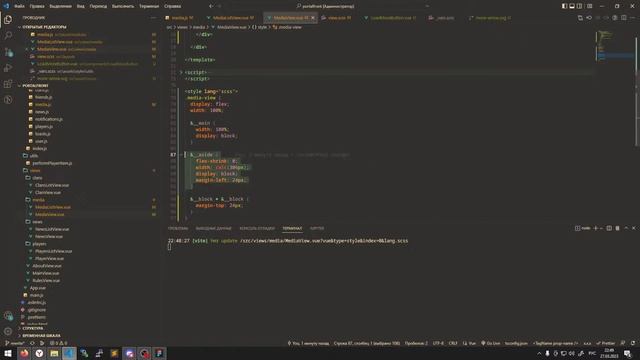The height and width of the screenshot is (360, 640).
Task: Collapse the PORTALFRONT project section
Action: [x=35, y=85]
